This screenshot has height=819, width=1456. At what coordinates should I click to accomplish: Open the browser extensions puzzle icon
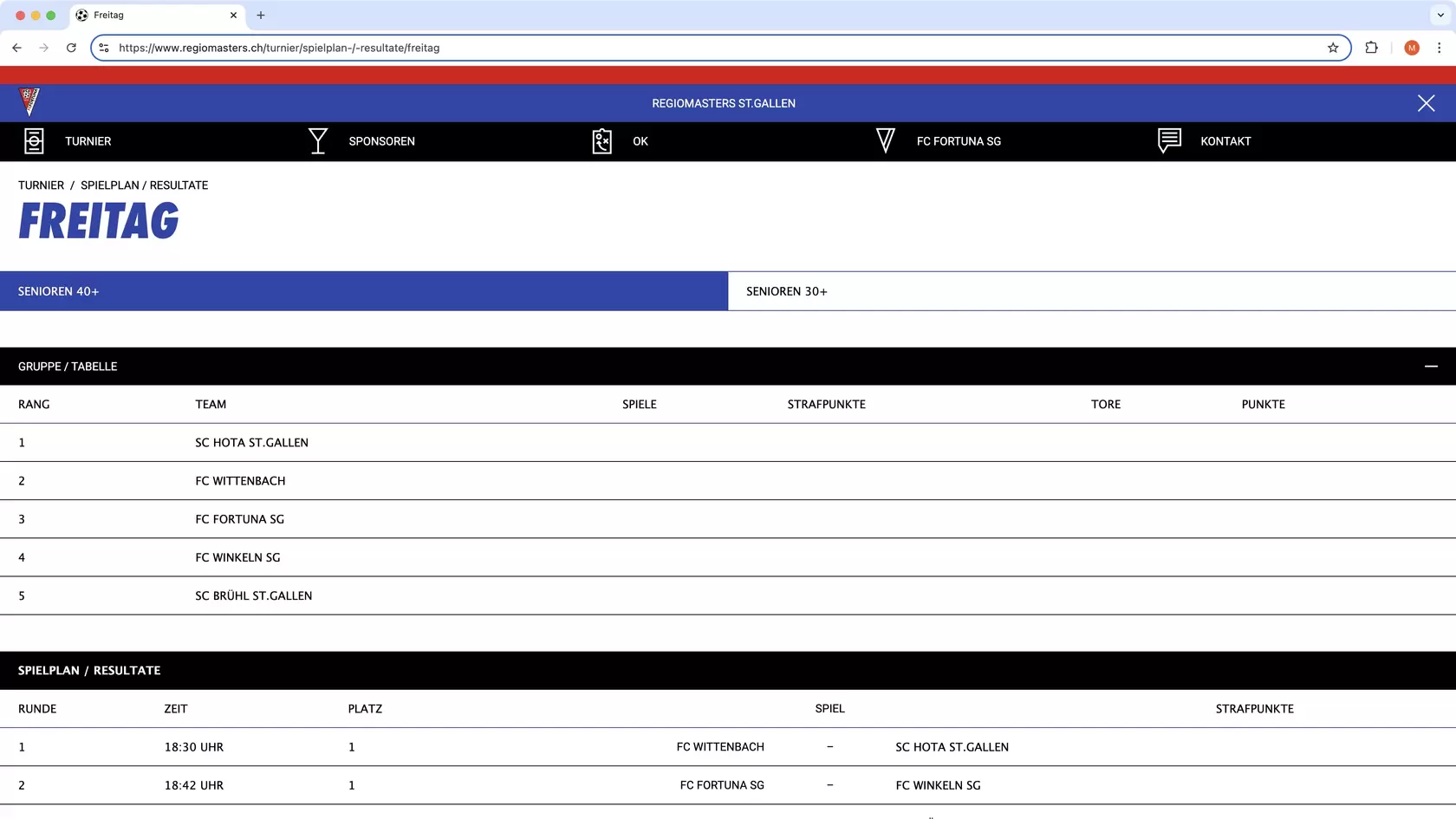(1371, 48)
